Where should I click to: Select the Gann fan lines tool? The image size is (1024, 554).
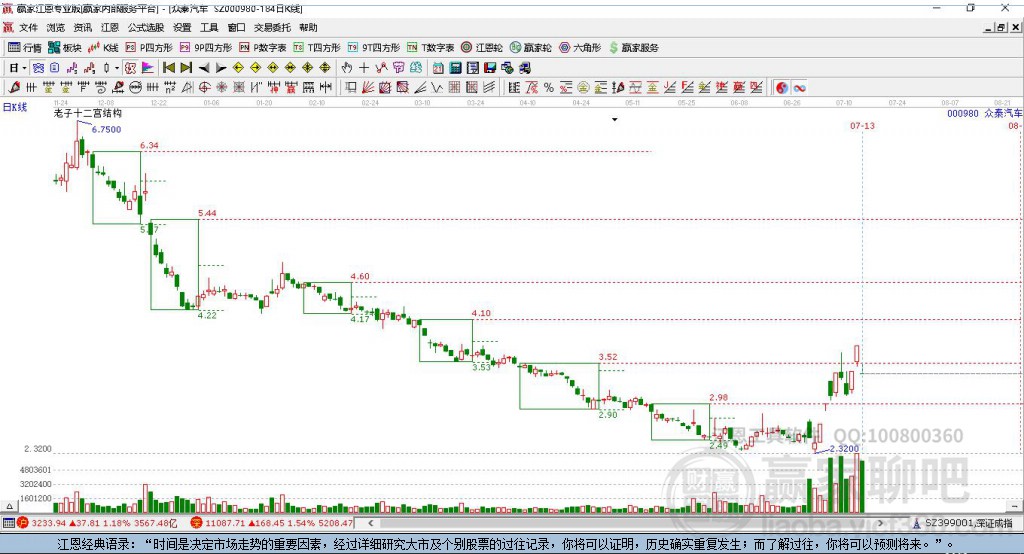(x=368, y=88)
